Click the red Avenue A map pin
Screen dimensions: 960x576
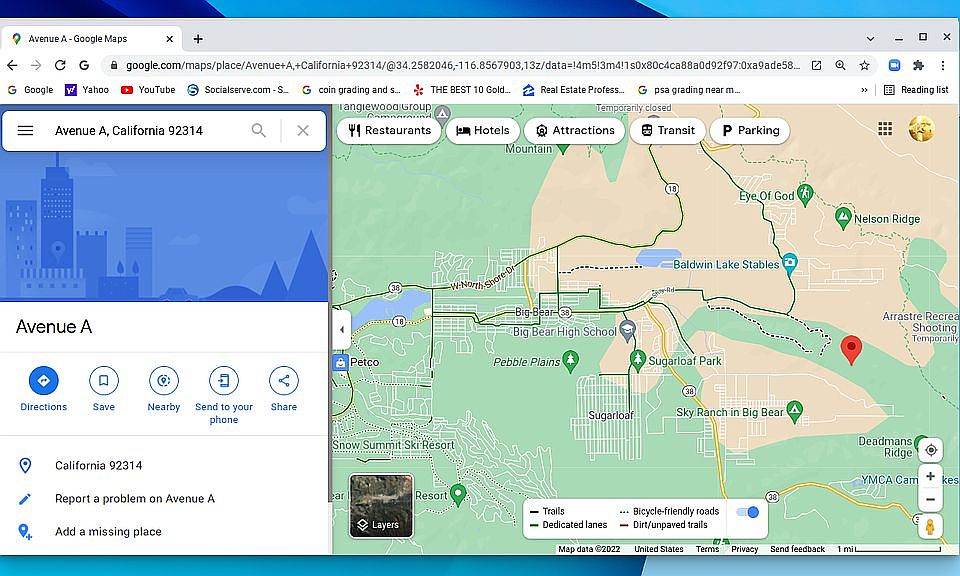pyautogui.click(x=851, y=349)
